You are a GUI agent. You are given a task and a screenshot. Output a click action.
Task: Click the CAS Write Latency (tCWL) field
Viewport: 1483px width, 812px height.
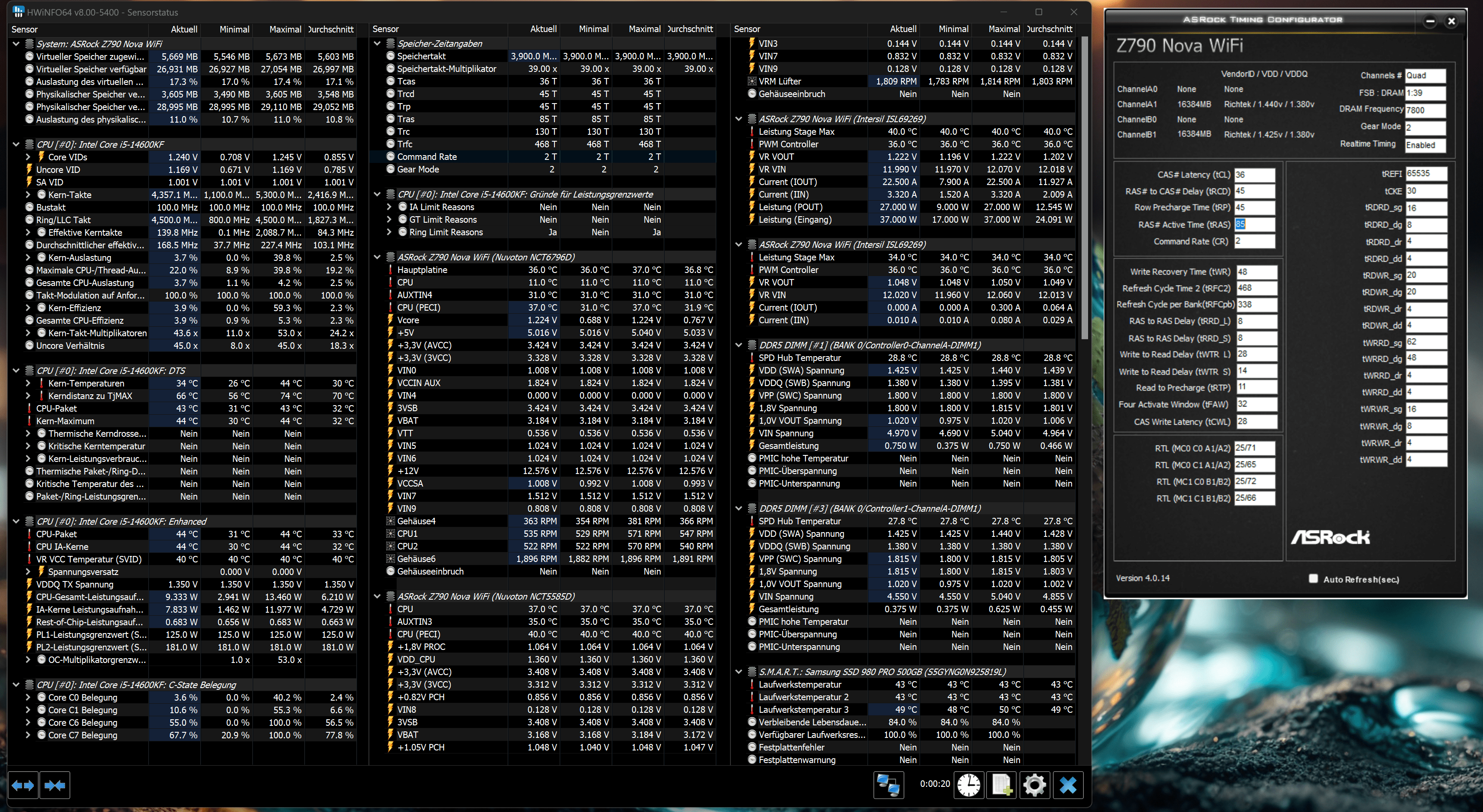[1256, 421]
